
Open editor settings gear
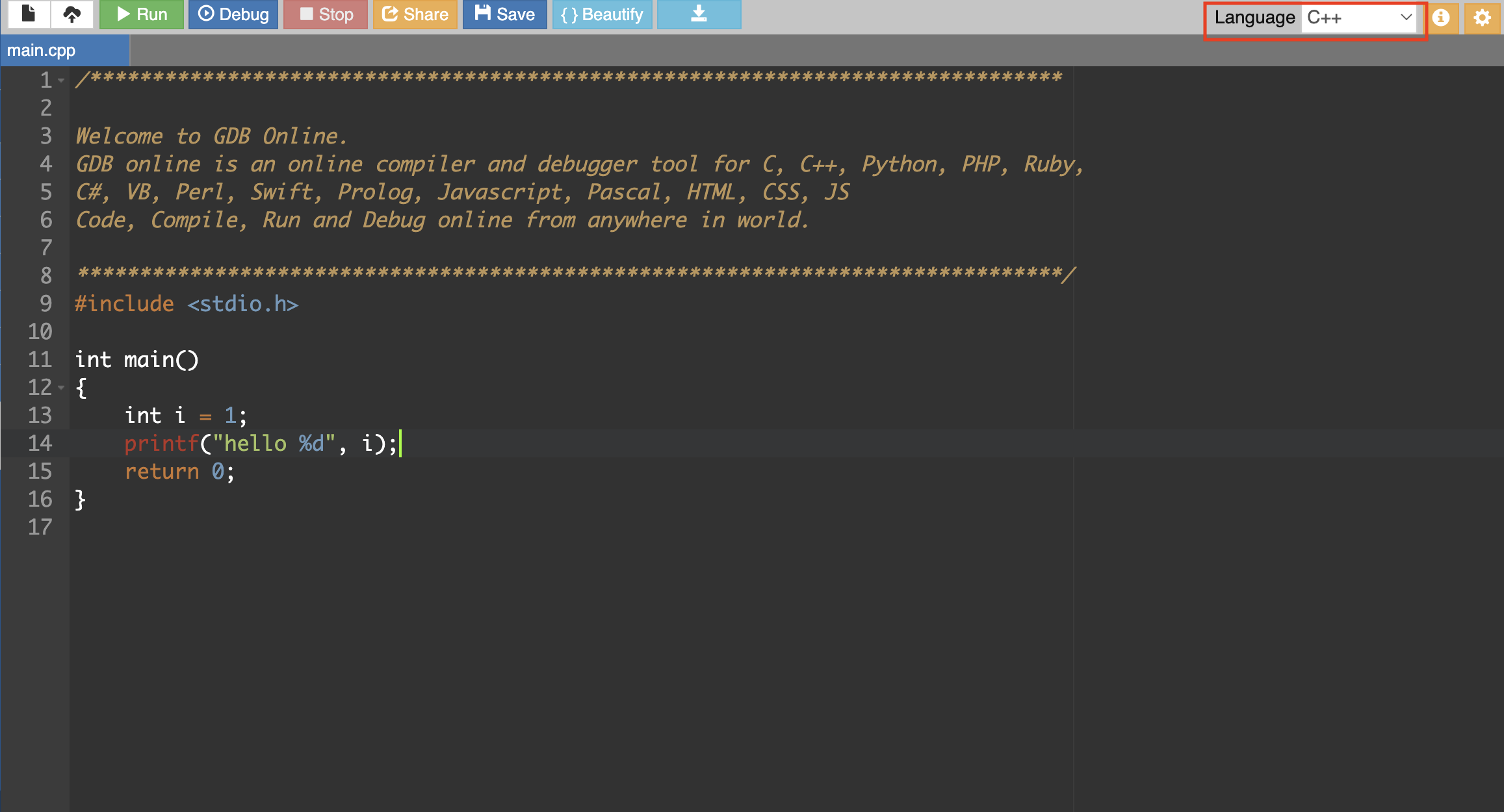[x=1482, y=17]
